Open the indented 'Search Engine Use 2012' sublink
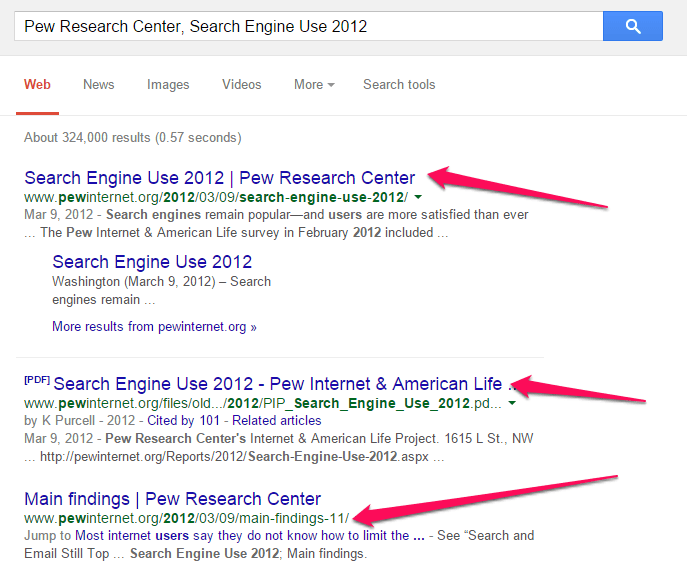Screen dimensions: 687x584 [152, 262]
